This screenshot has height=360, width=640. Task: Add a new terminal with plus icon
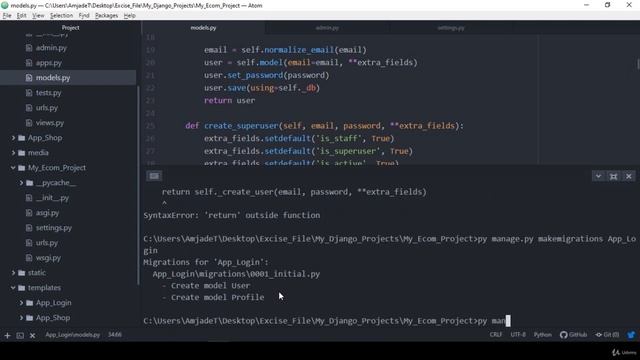pos(7,336)
